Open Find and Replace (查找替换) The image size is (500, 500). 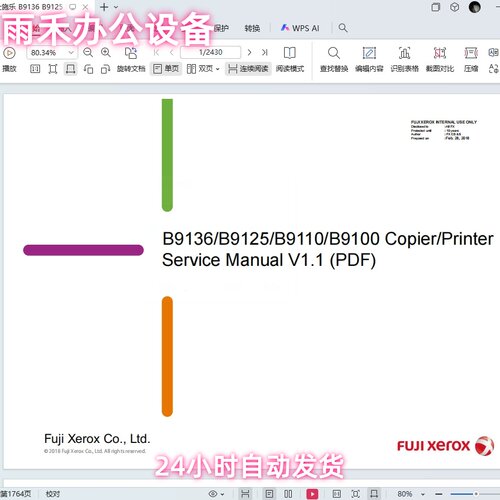point(334,60)
